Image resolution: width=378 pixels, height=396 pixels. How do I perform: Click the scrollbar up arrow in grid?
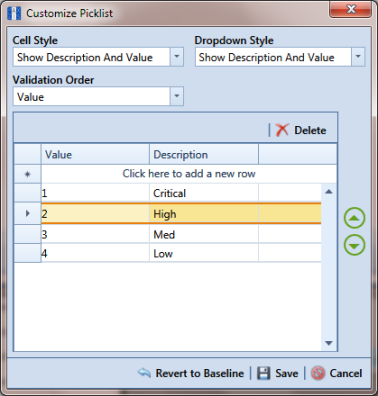point(329,192)
